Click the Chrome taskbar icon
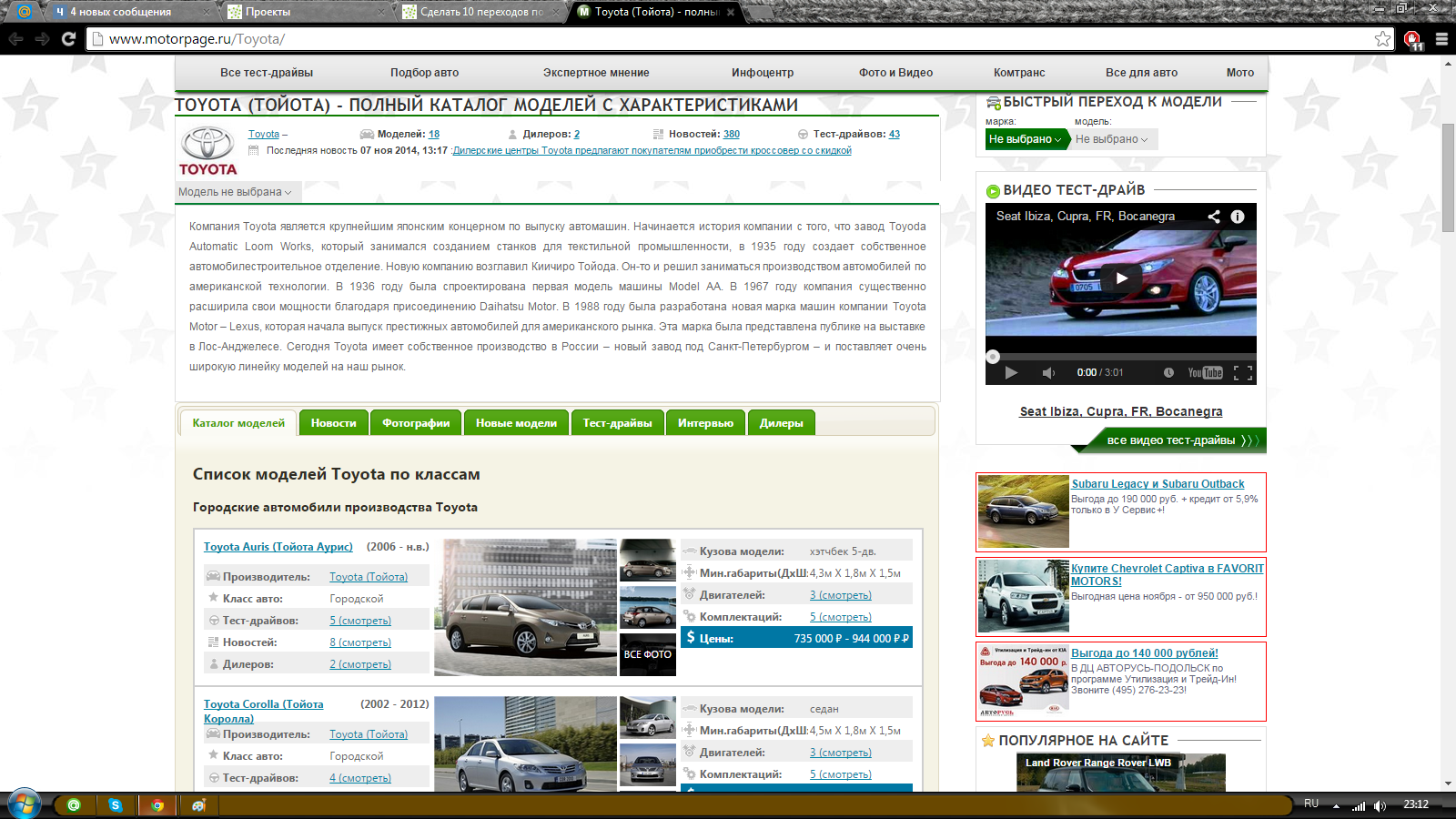The image size is (1456, 819). pyautogui.click(x=157, y=805)
